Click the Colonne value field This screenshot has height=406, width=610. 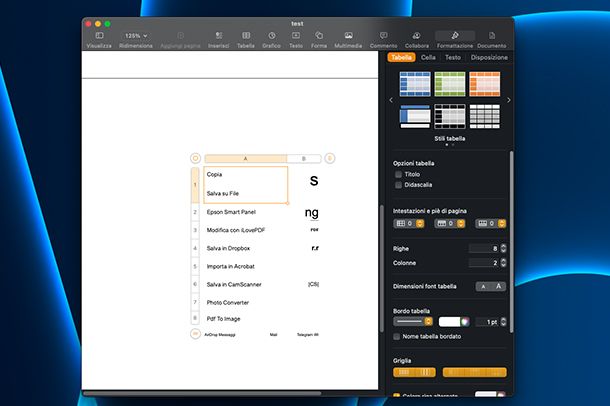484,263
